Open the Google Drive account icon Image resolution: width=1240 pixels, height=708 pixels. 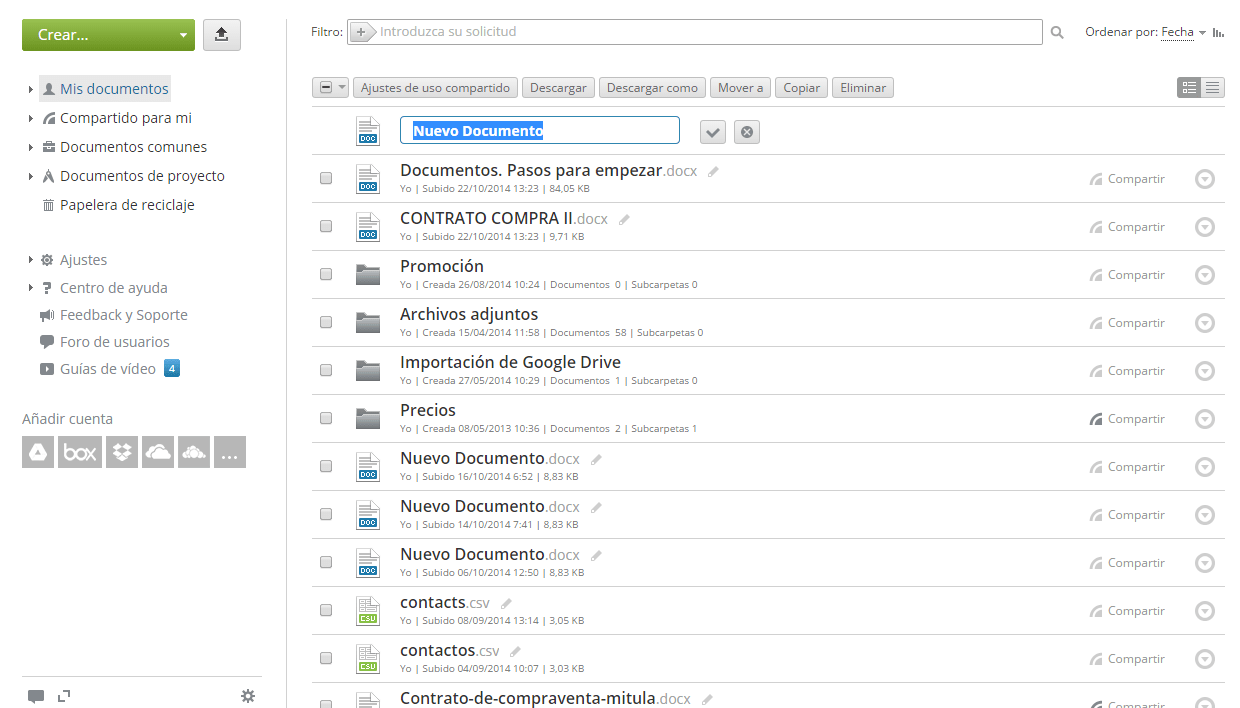pos(37,452)
